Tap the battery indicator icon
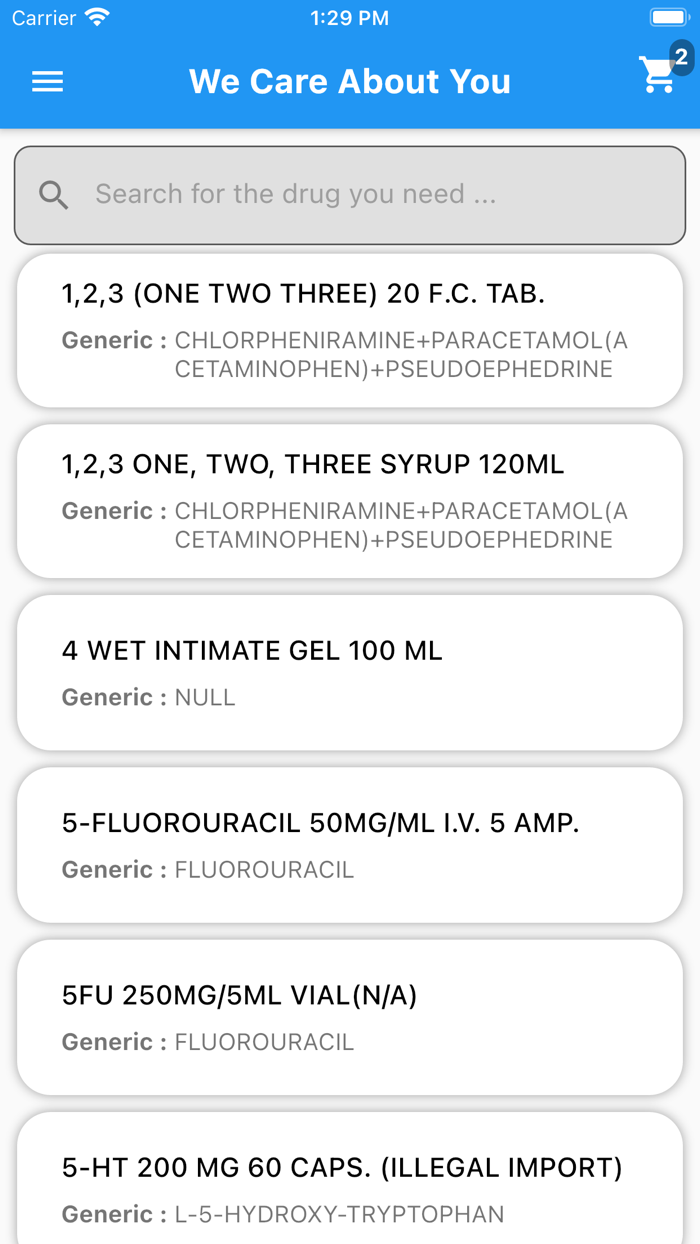The image size is (700, 1244). 668,18
